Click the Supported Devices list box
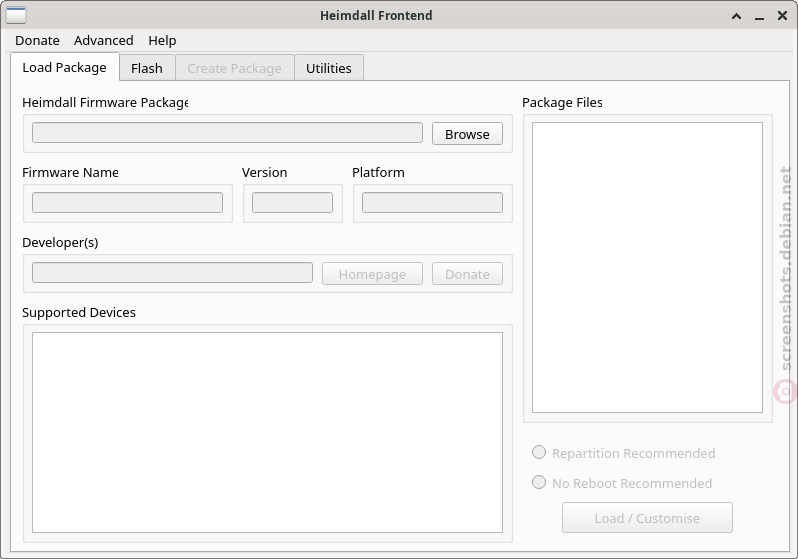This screenshot has width=798, height=559. point(267,432)
